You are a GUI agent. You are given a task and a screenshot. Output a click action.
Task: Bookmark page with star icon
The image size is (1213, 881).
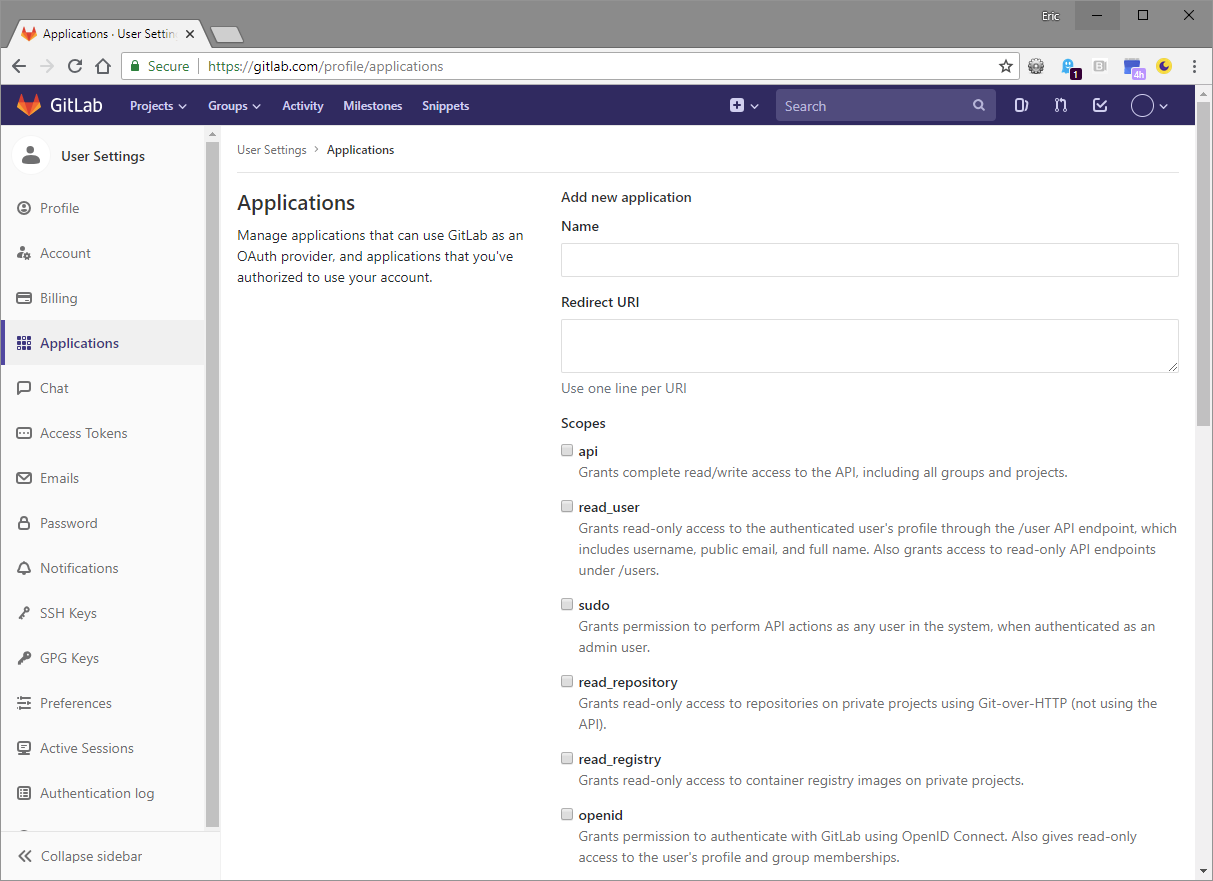point(1005,67)
